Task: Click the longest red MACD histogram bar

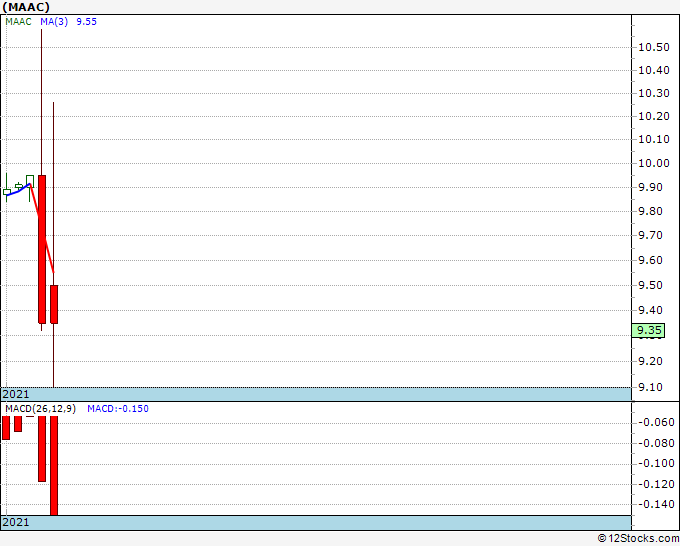Action: (54, 465)
